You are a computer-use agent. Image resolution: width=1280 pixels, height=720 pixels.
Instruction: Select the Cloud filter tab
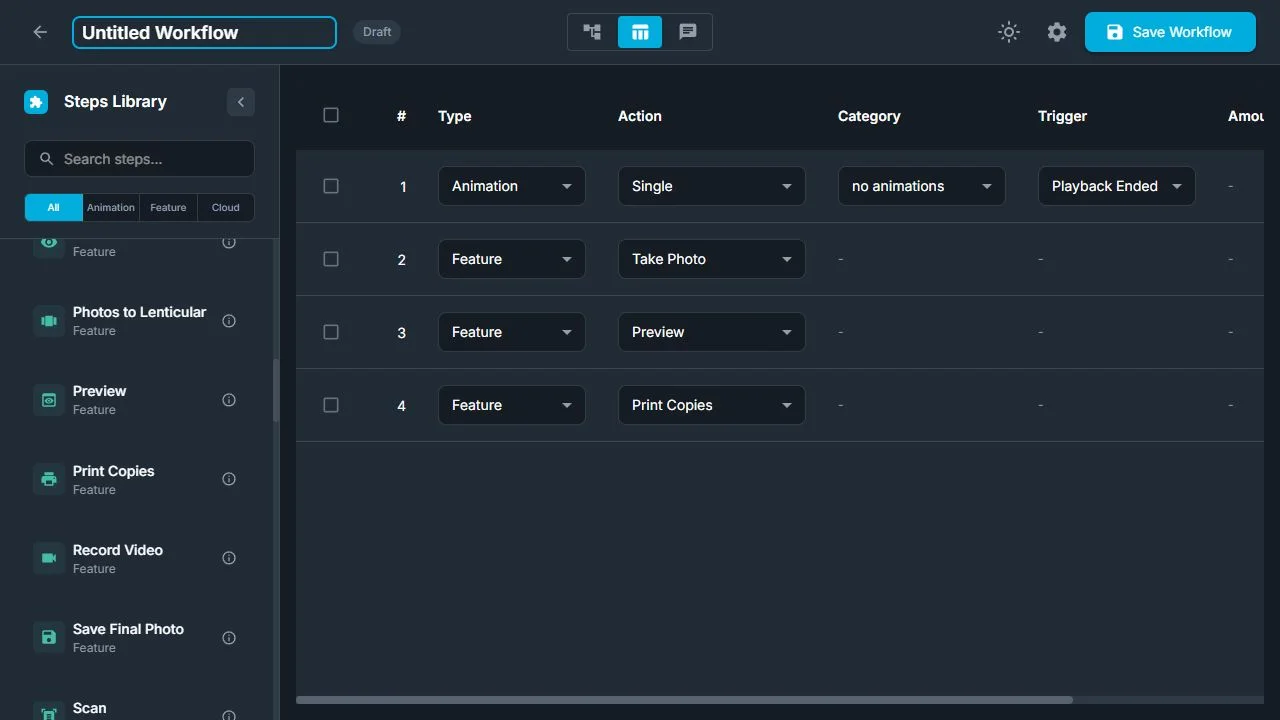pyautogui.click(x=226, y=207)
